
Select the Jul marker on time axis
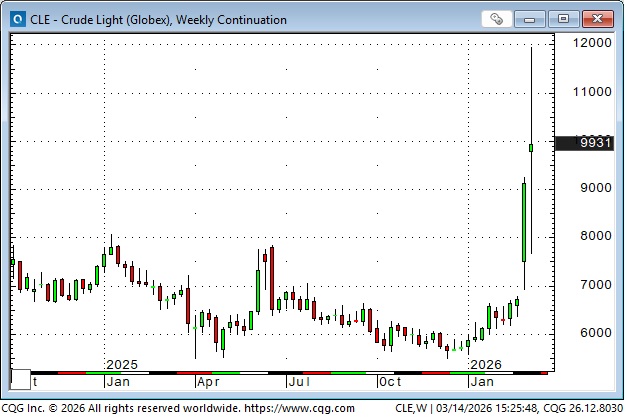click(x=298, y=381)
